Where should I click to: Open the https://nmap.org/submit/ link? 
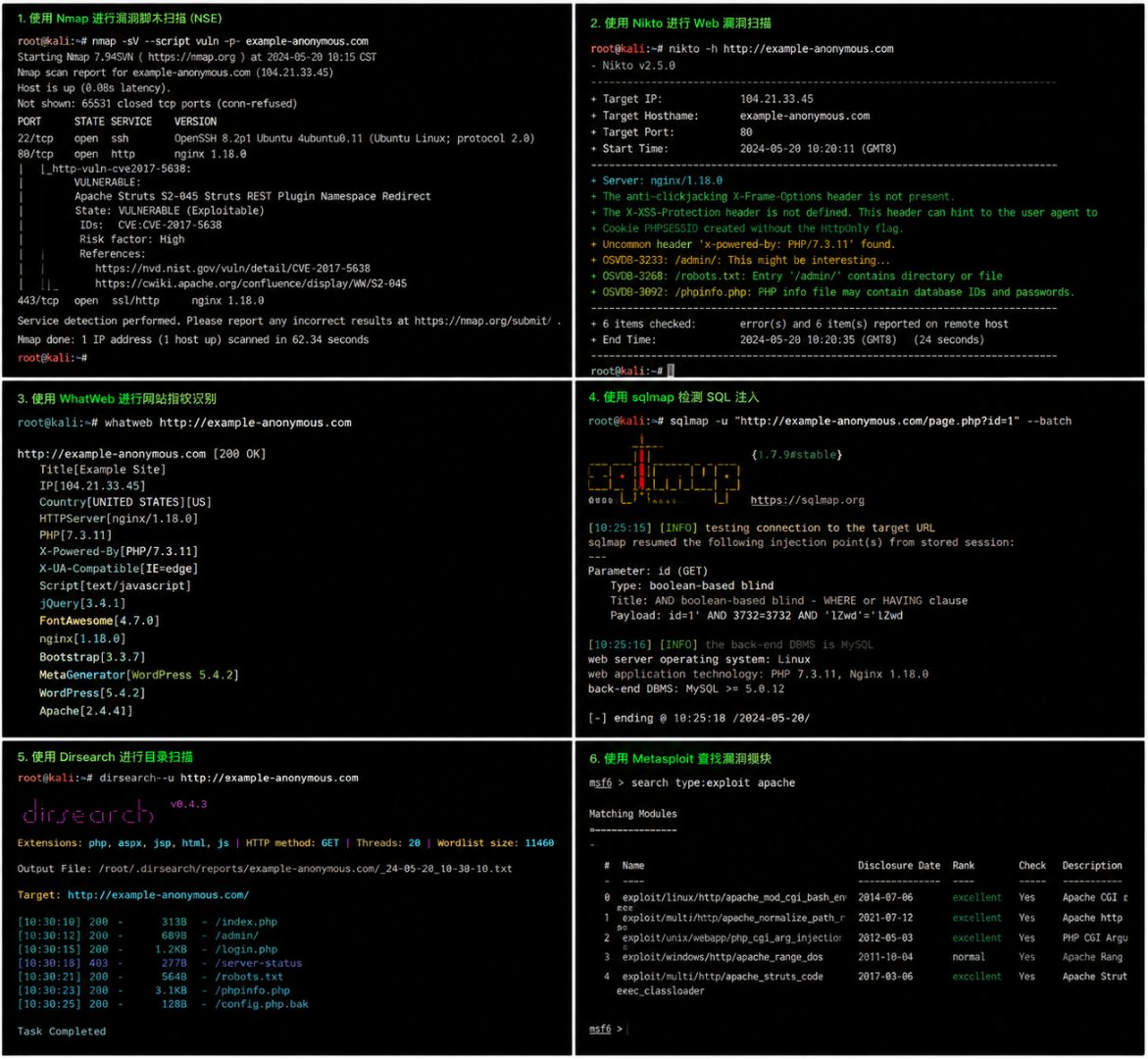pyautogui.click(x=481, y=321)
